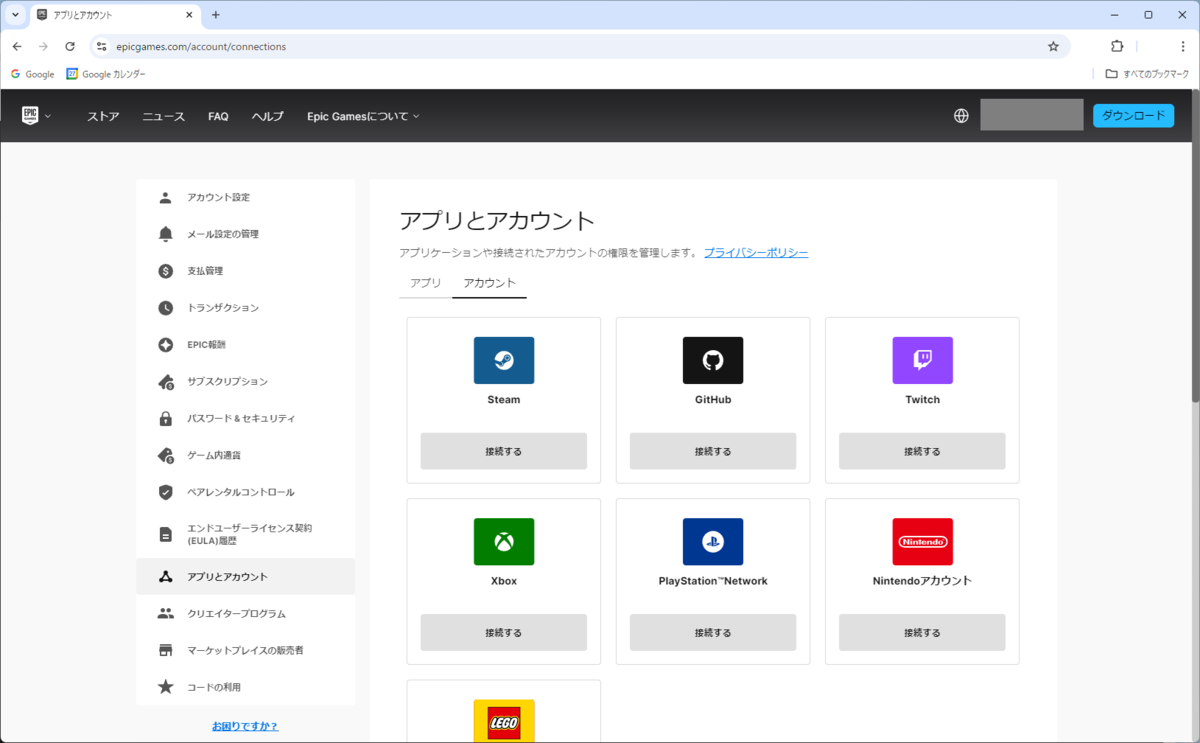This screenshot has width=1200, height=743.
Task: Close the アプリとアカウント browser tab
Action: coord(187,15)
